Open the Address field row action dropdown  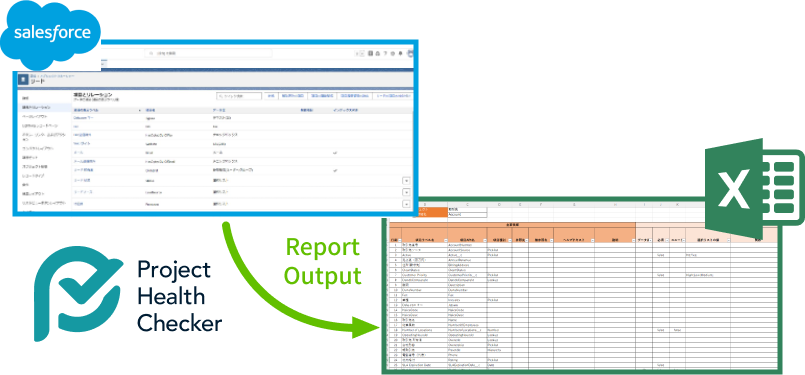click(406, 204)
